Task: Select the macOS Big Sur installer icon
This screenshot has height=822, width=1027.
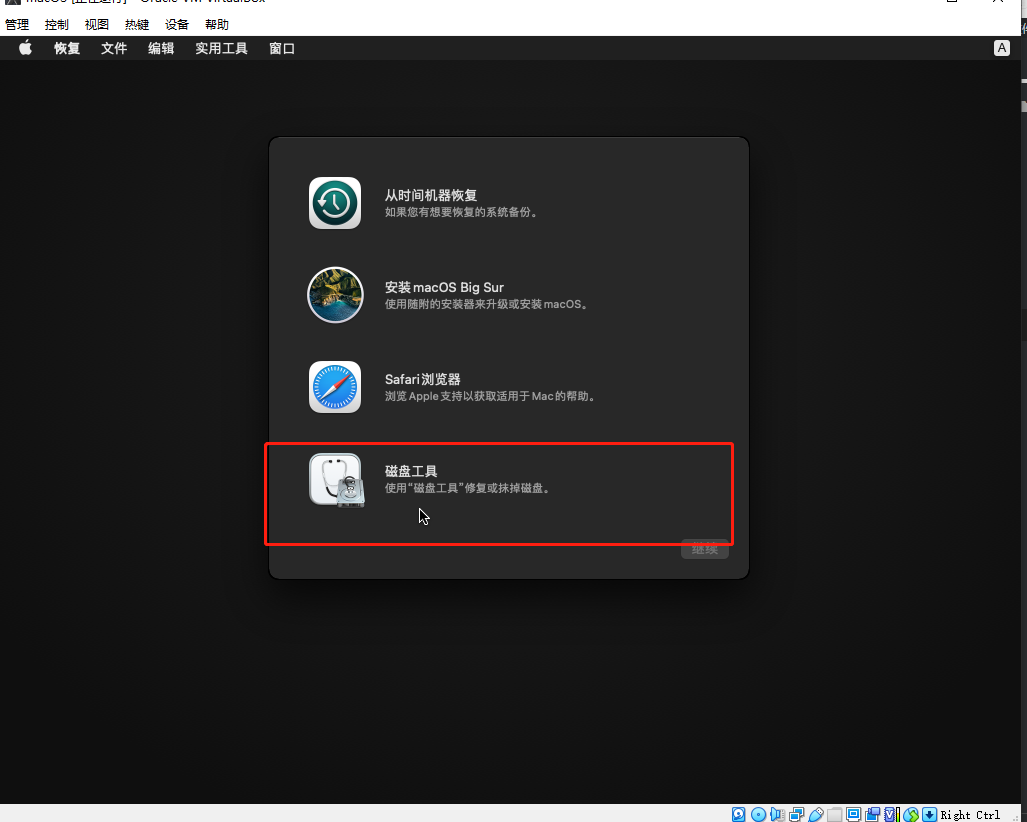Action: pos(335,295)
